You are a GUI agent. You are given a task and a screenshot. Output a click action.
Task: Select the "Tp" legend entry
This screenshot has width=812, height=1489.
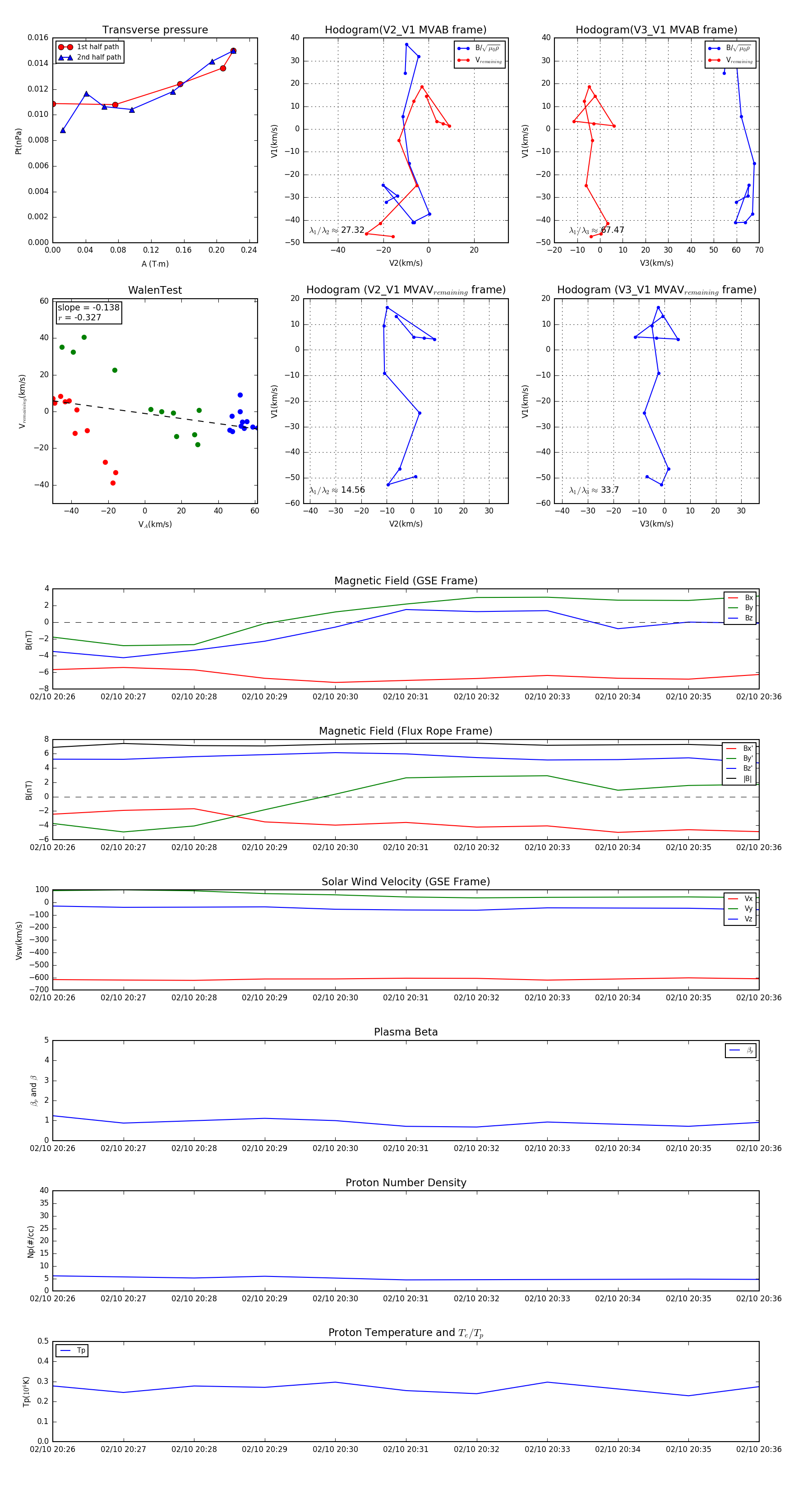pyautogui.click(x=72, y=1351)
